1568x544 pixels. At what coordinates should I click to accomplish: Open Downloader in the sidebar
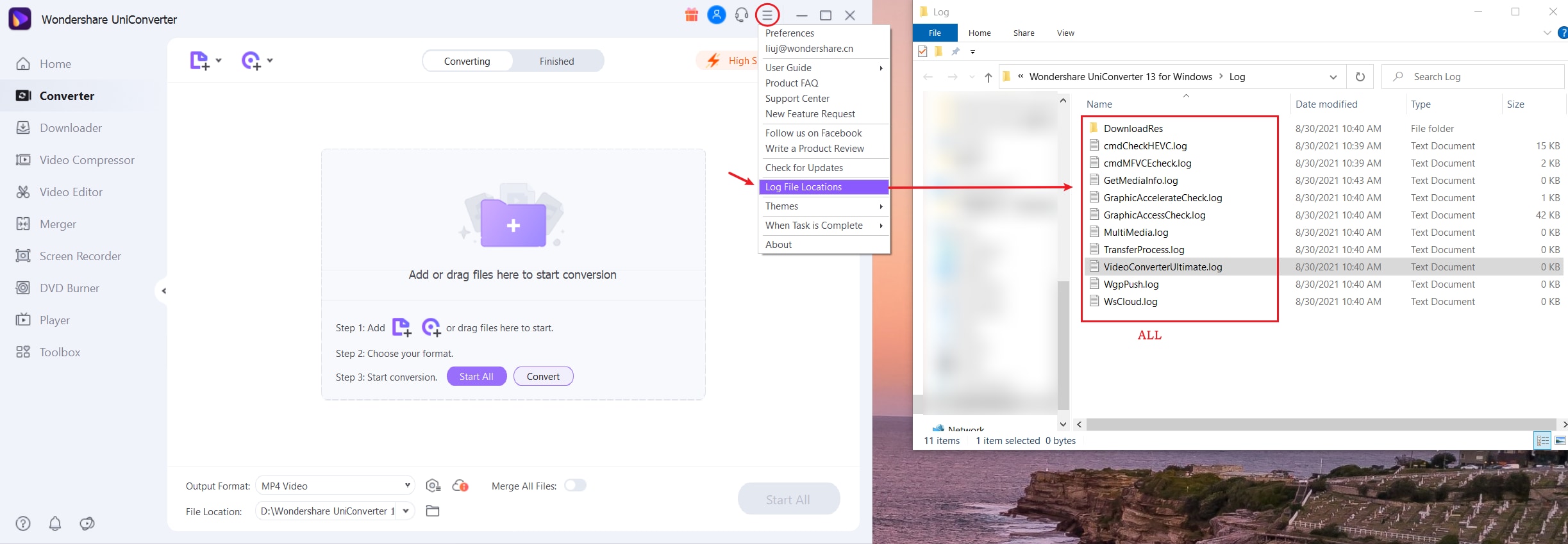point(59,128)
